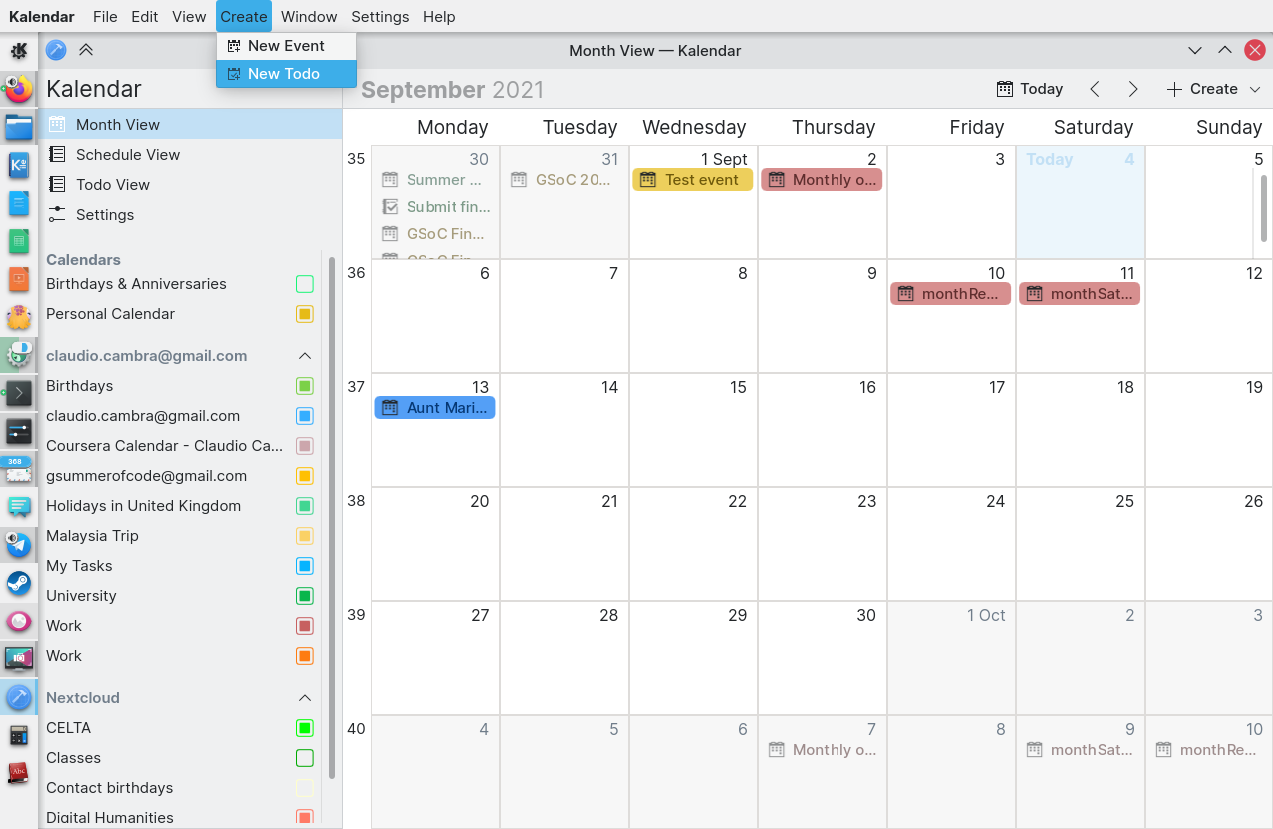Toggle Birthdays & Anniversaries calendar checkbox
The width and height of the screenshot is (1273, 829).
click(305, 284)
